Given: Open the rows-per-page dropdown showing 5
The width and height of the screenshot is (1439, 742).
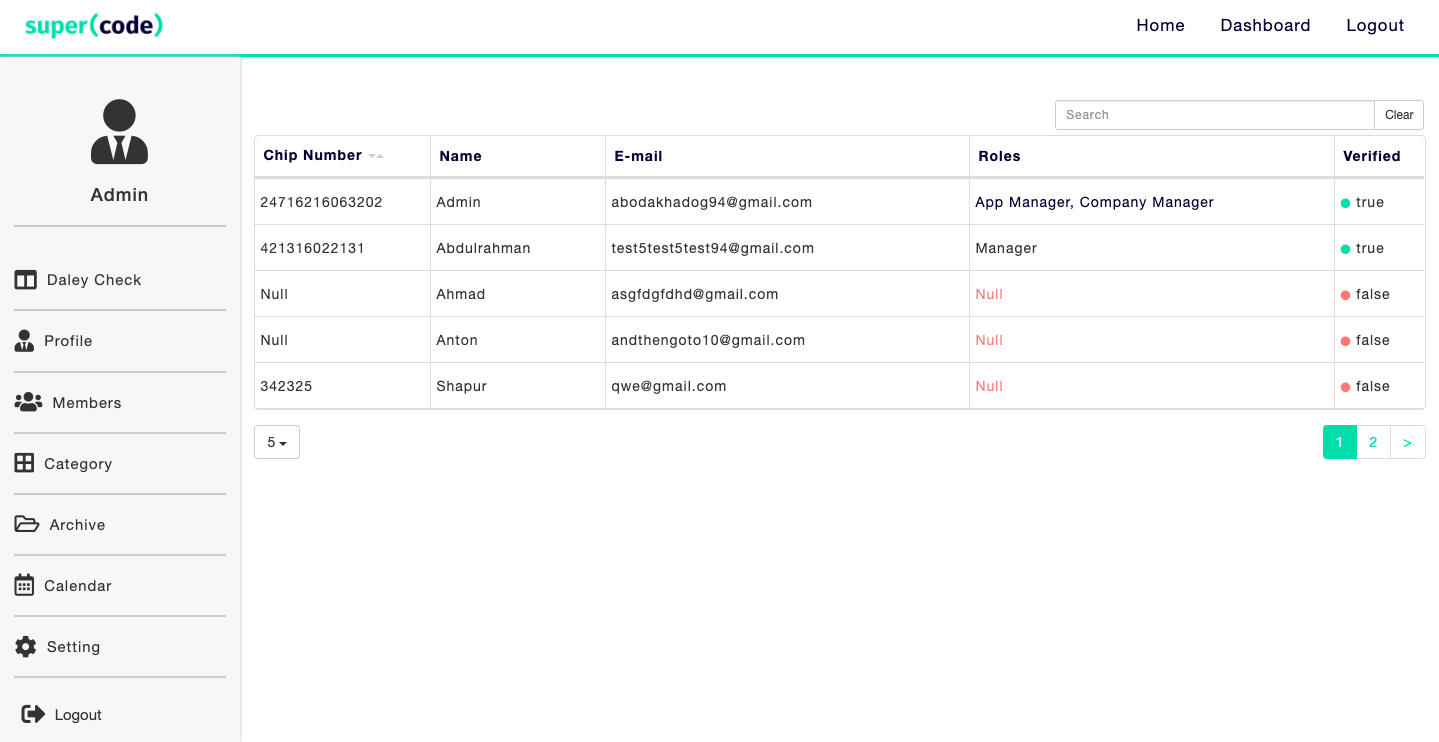Looking at the screenshot, I should click(277, 442).
